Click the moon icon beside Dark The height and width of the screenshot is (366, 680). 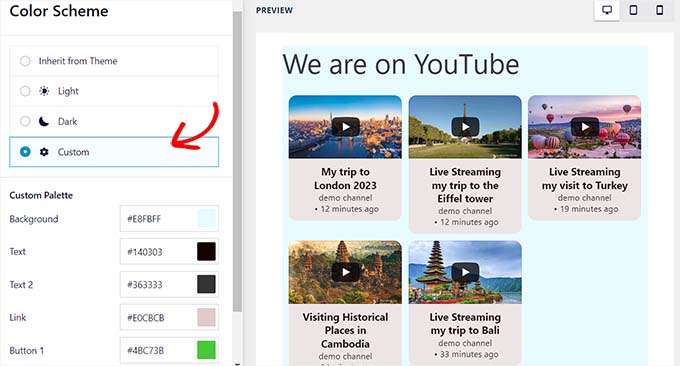click(44, 121)
